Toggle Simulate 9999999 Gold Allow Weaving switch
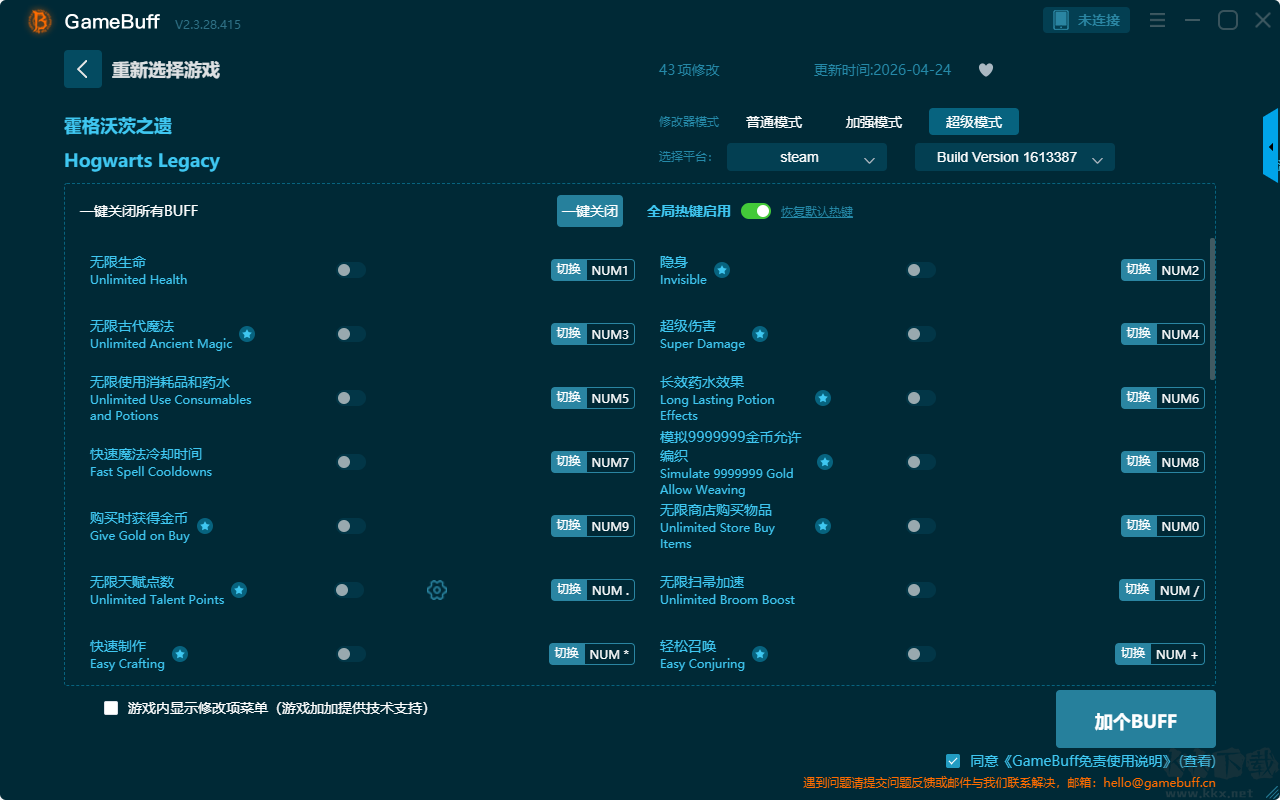Screen dimensions: 1280x800 coord(921,462)
